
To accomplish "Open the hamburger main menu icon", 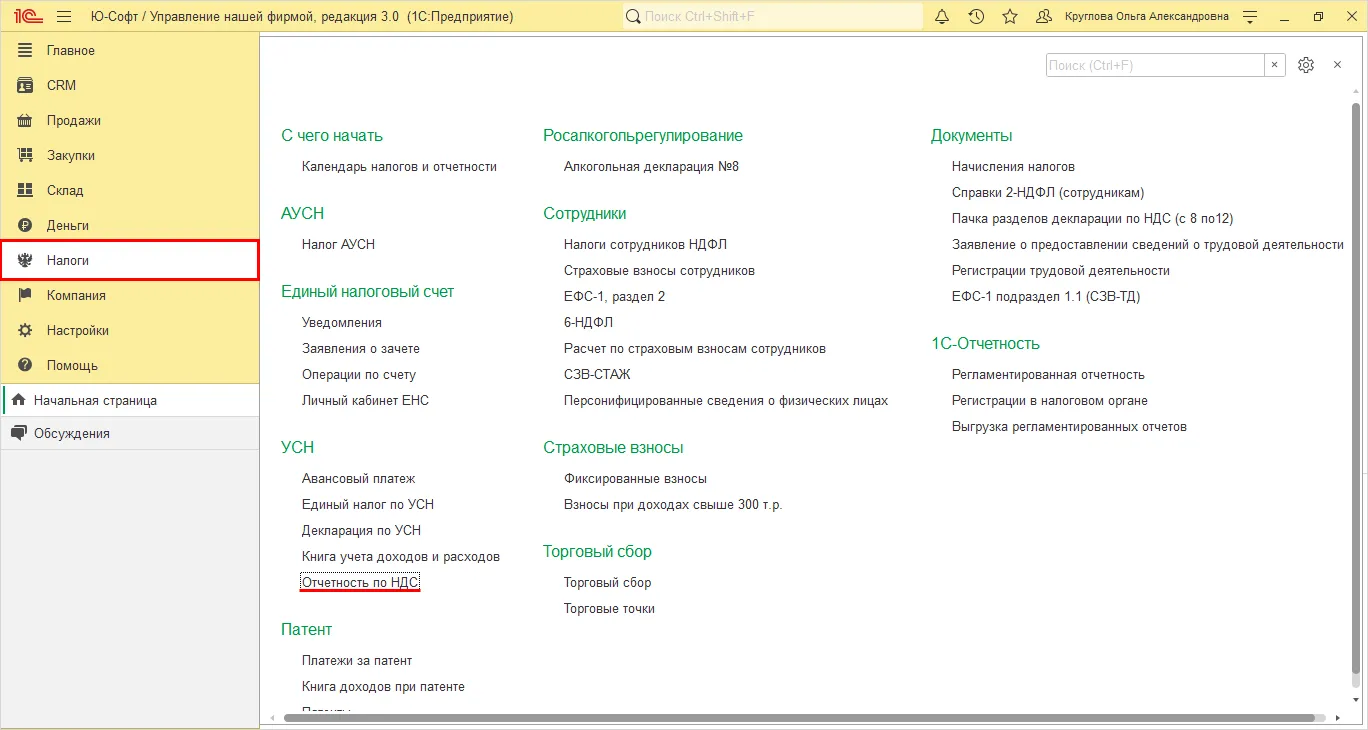I will coord(64,17).
